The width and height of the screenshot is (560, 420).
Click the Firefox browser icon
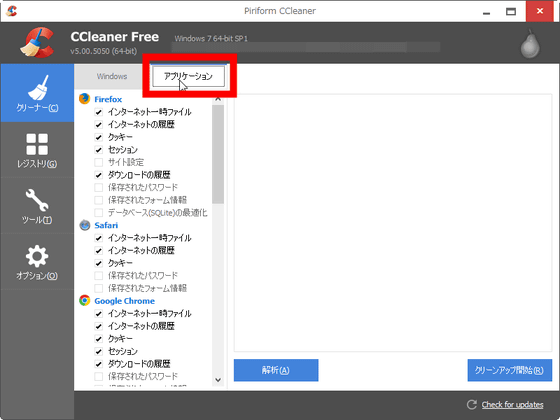point(85,99)
